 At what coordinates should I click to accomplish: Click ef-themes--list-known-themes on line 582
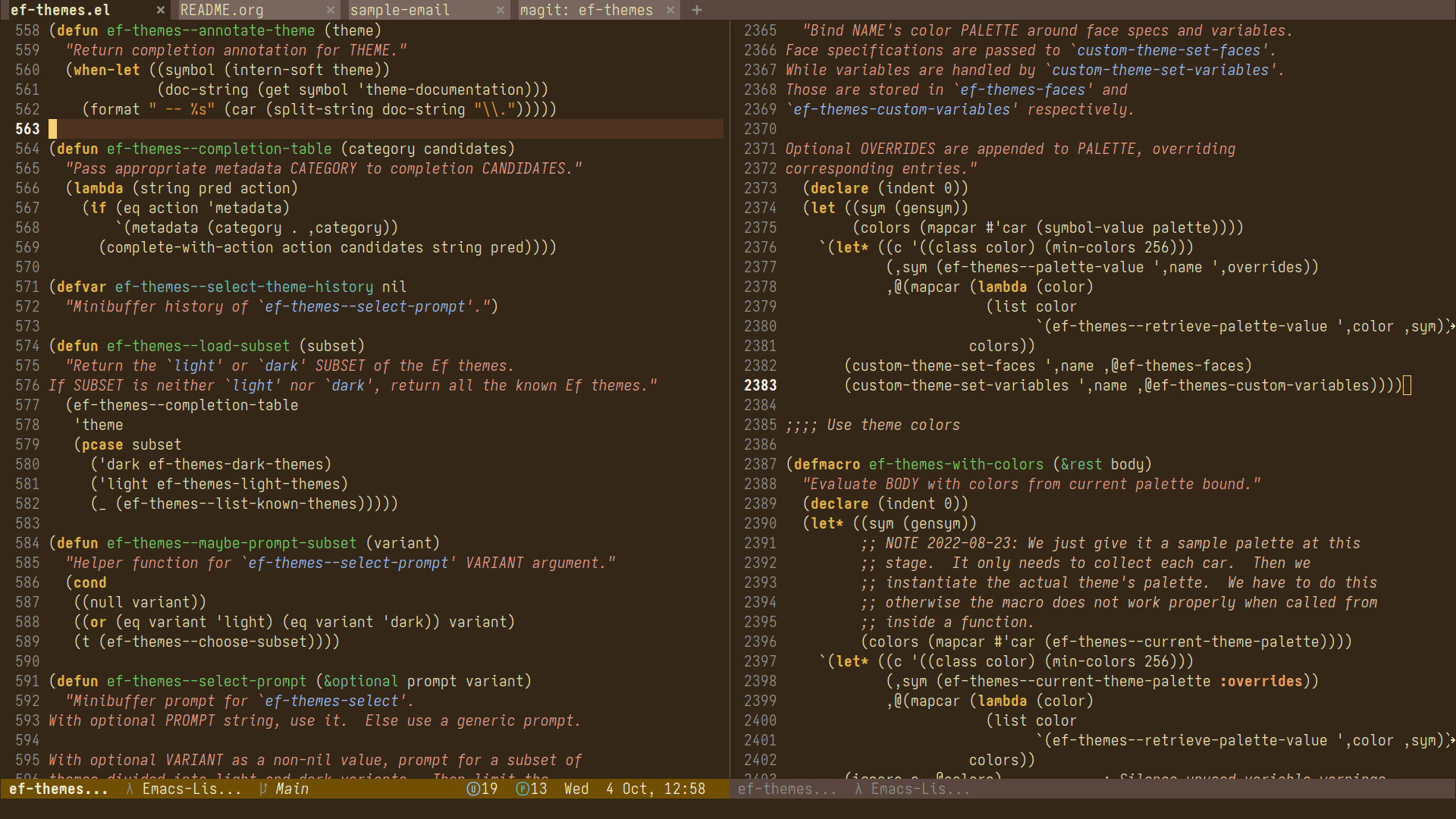(240, 504)
